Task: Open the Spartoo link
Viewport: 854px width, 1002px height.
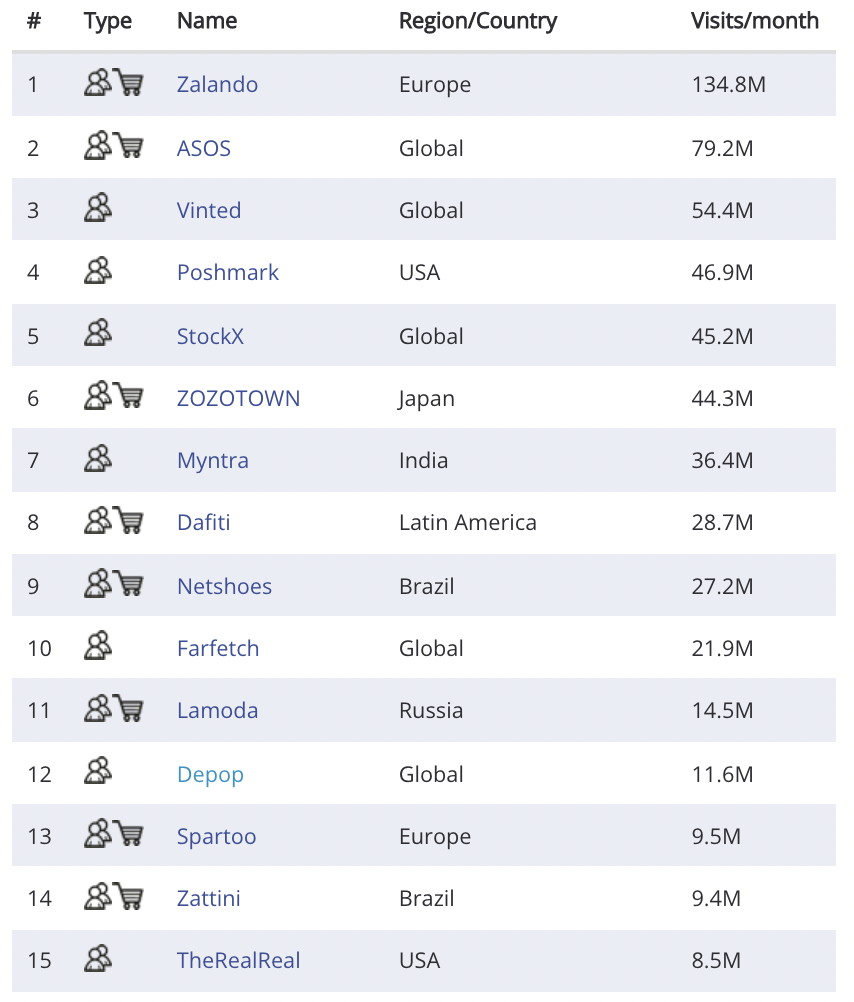Action: [x=216, y=837]
